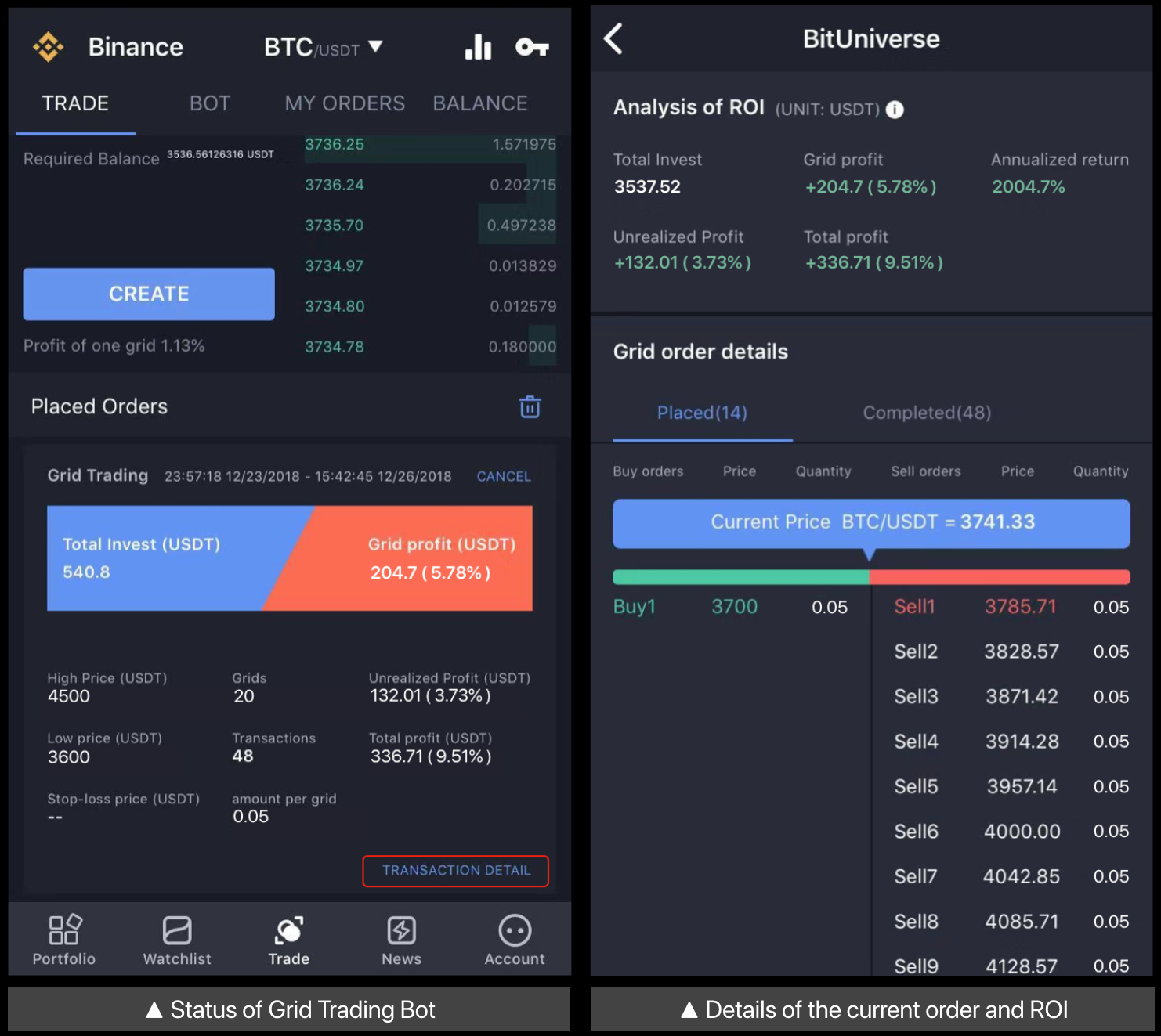Select order book price 3736.24
The width and height of the screenshot is (1161, 1036).
[335, 185]
